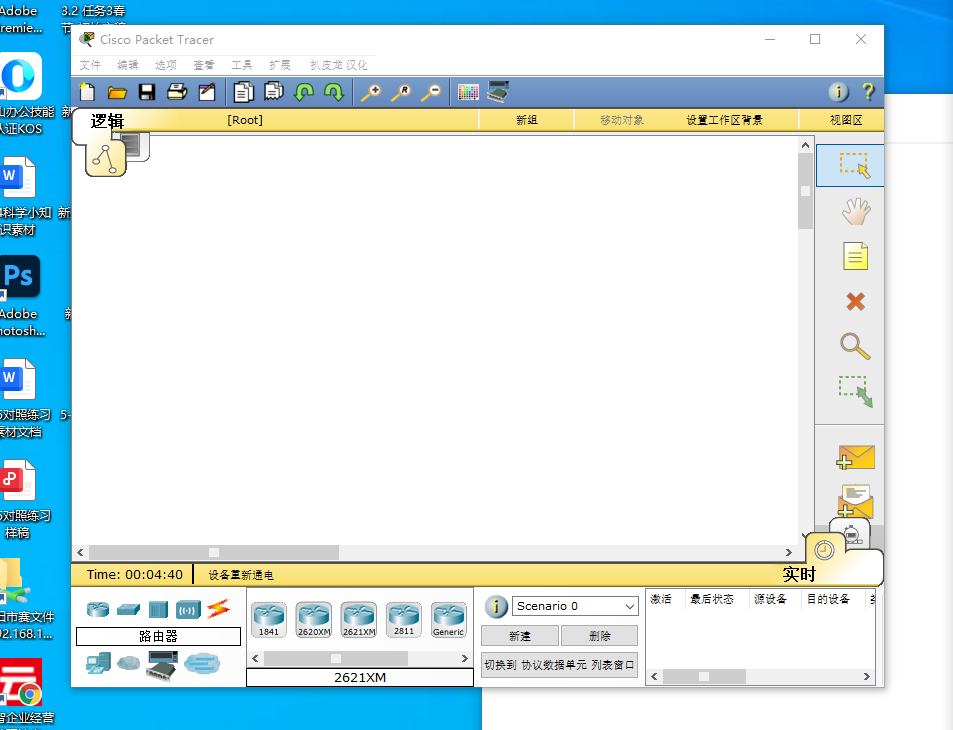Paste using the paste toolbar icon

pyautogui.click(x=274, y=92)
